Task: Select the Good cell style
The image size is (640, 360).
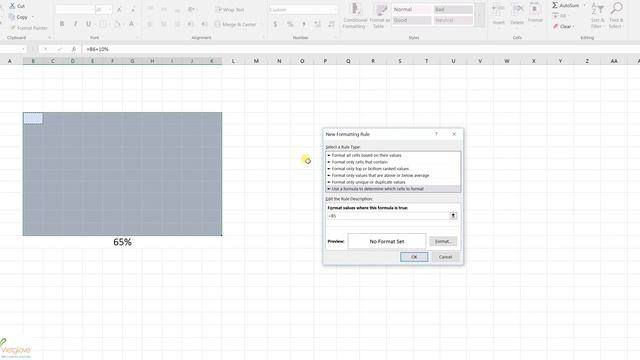Action: point(412,20)
